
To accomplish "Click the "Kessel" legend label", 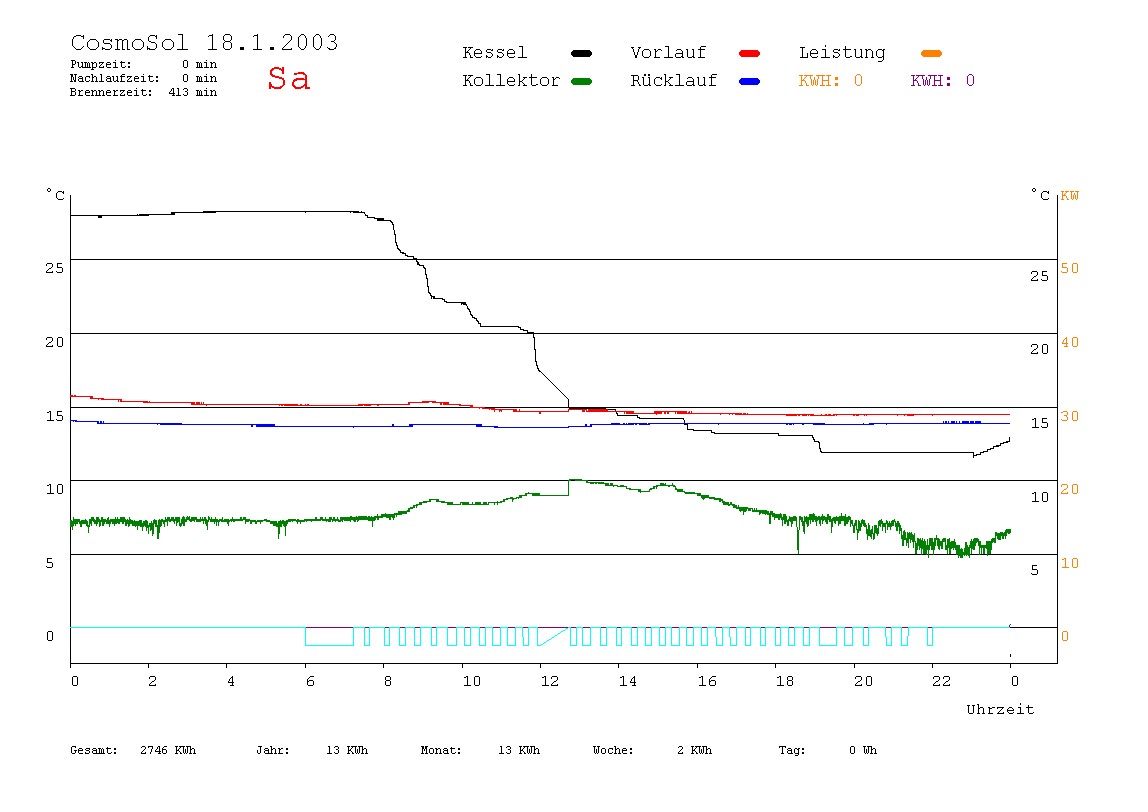I will click(494, 53).
